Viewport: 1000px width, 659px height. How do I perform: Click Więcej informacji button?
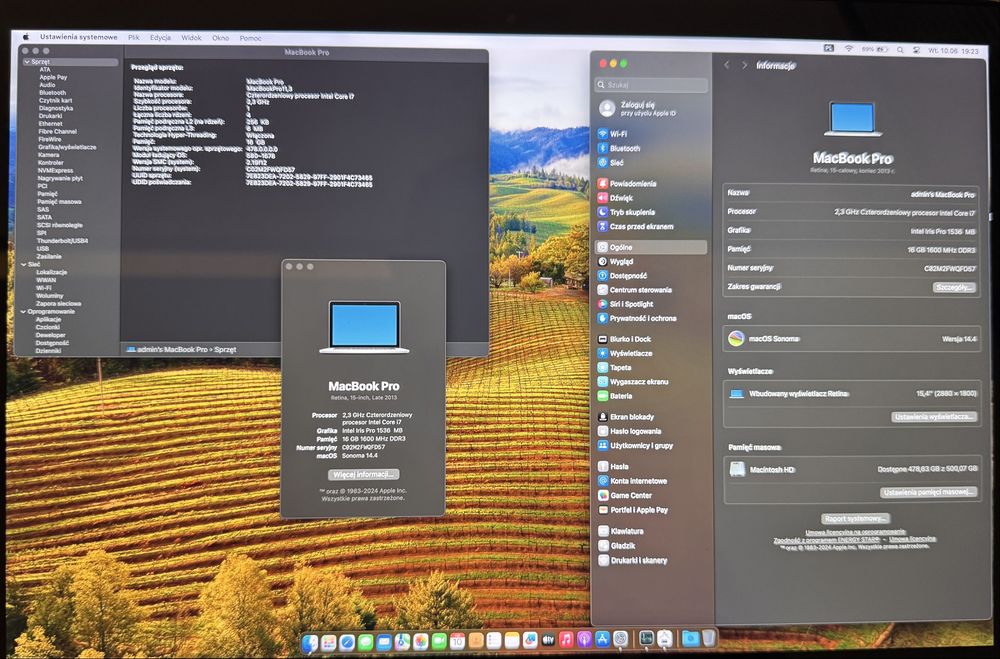(x=364, y=475)
